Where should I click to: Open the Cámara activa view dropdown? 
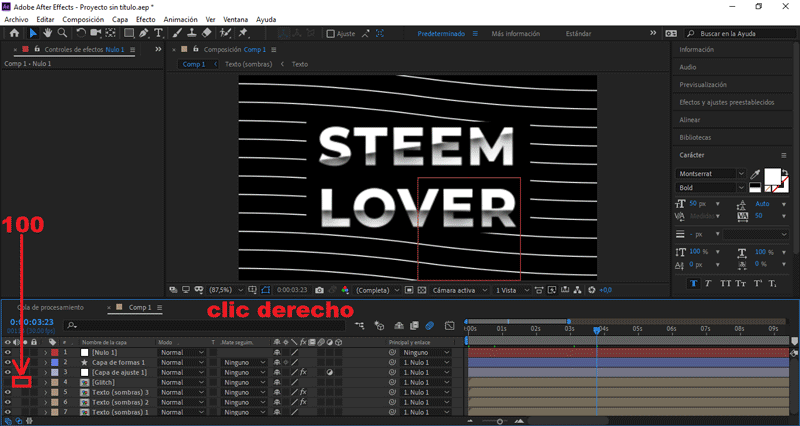[x=459, y=290]
